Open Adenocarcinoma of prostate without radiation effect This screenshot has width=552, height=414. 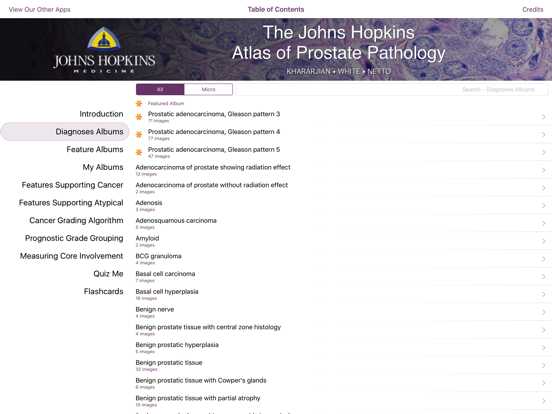(x=344, y=188)
